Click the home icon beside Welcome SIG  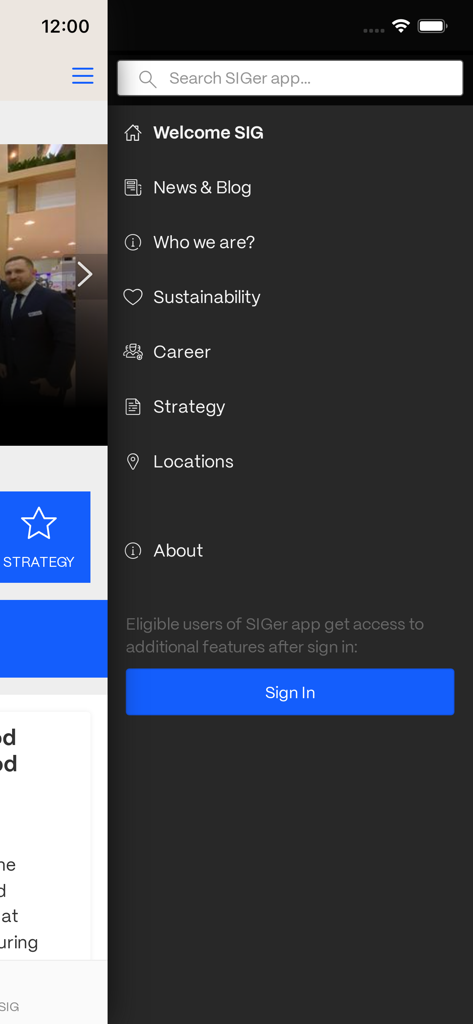[x=133, y=133]
